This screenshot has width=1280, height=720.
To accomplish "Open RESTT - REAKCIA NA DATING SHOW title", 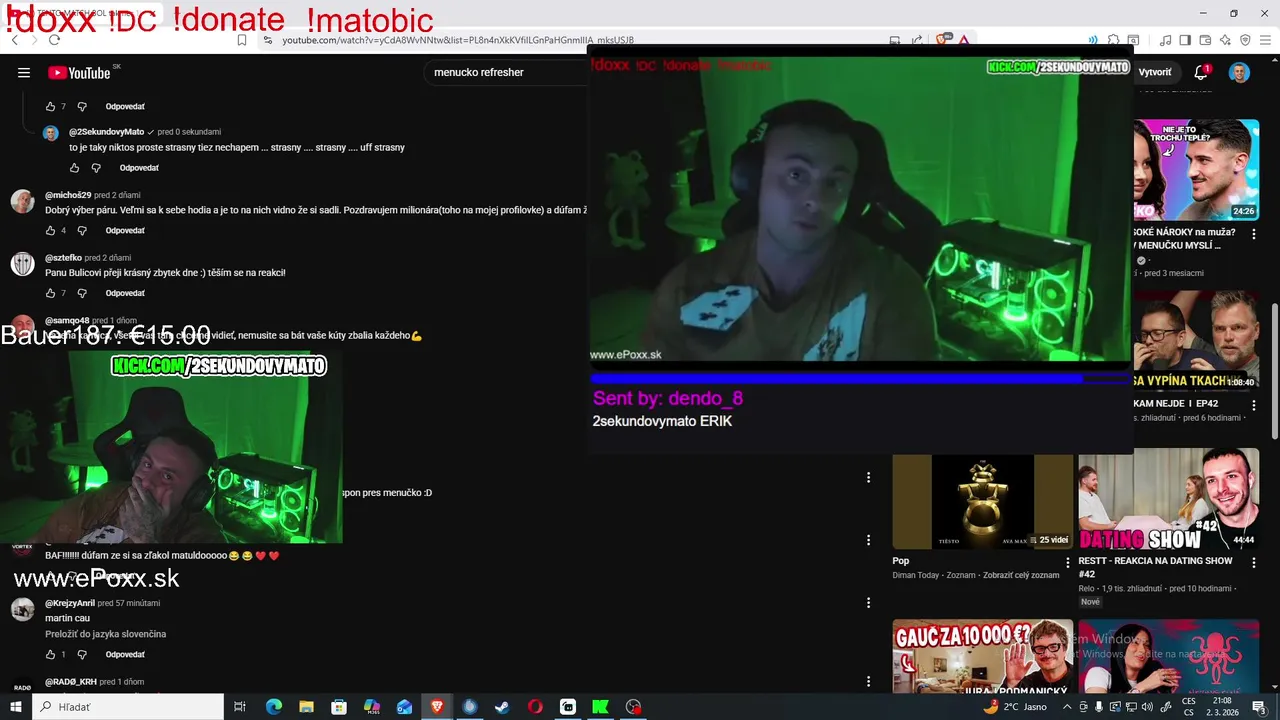I will (1156, 567).
